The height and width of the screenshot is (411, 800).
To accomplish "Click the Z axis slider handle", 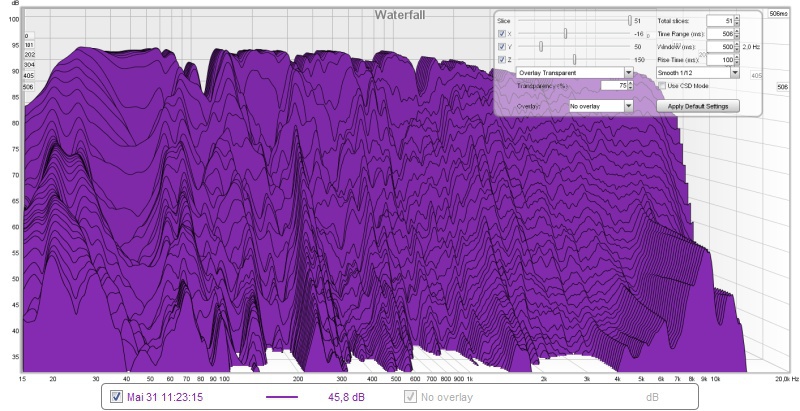I will (x=574, y=59).
